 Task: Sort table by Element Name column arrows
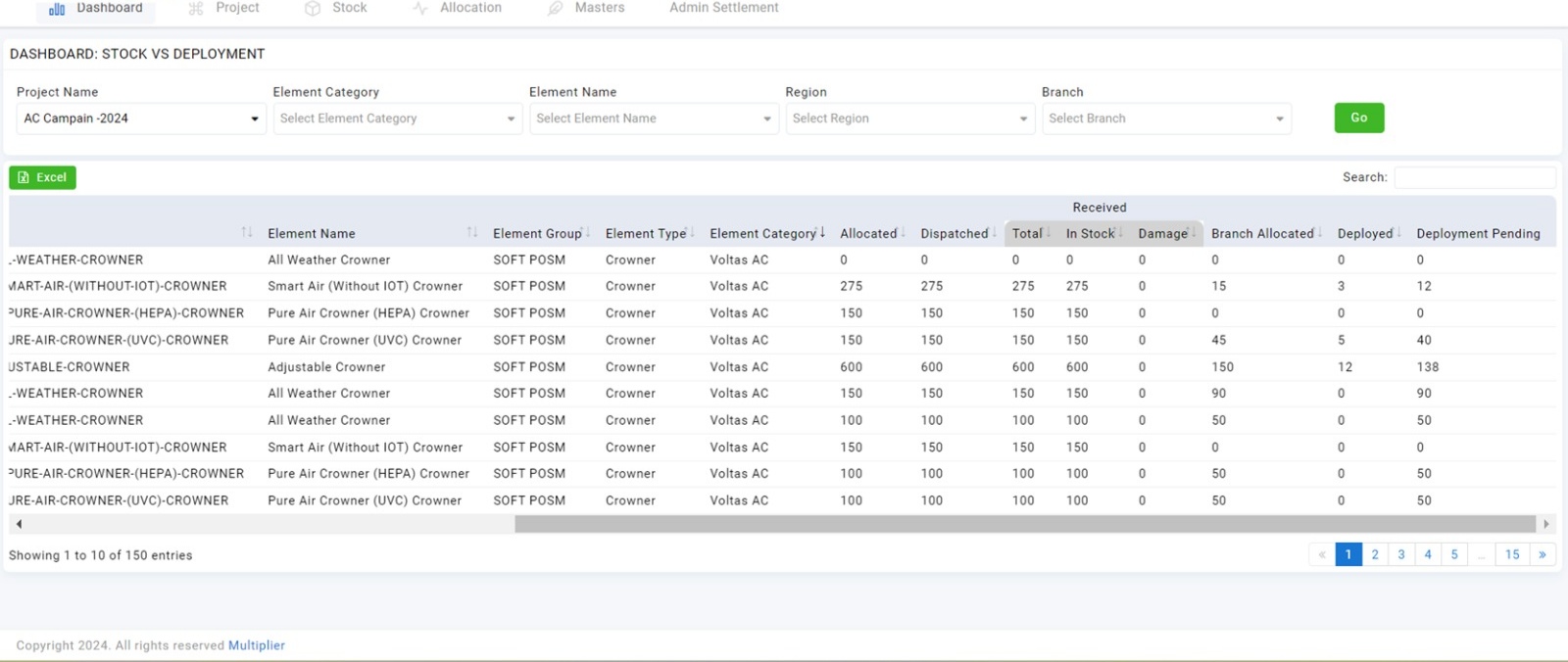tap(472, 233)
